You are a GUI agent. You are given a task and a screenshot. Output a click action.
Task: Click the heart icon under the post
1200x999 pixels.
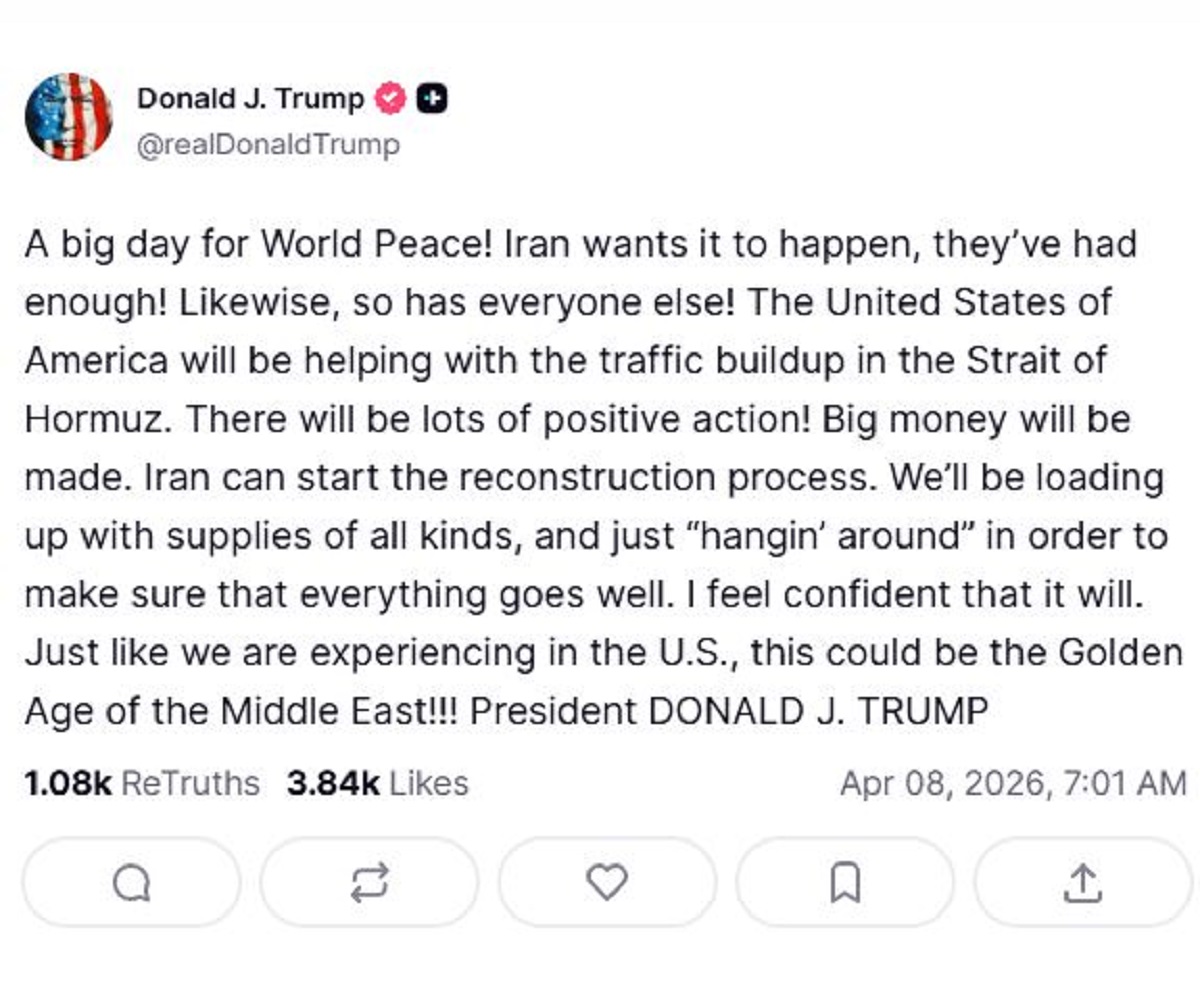pyautogui.click(x=607, y=881)
